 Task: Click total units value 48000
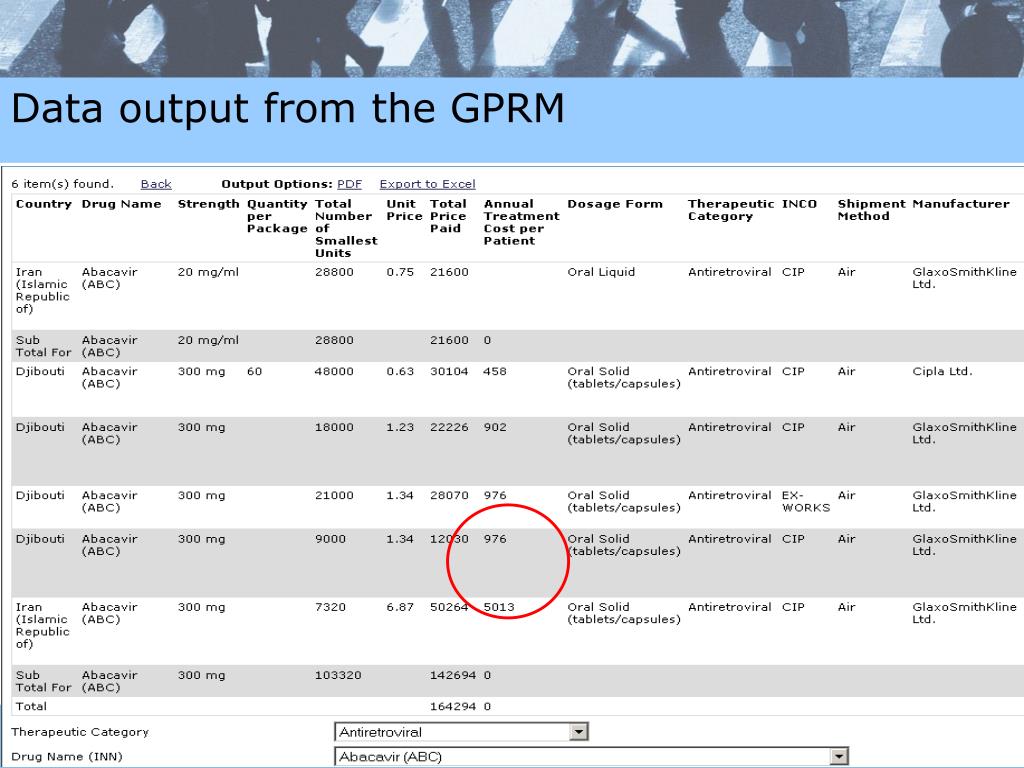pyautogui.click(x=334, y=371)
